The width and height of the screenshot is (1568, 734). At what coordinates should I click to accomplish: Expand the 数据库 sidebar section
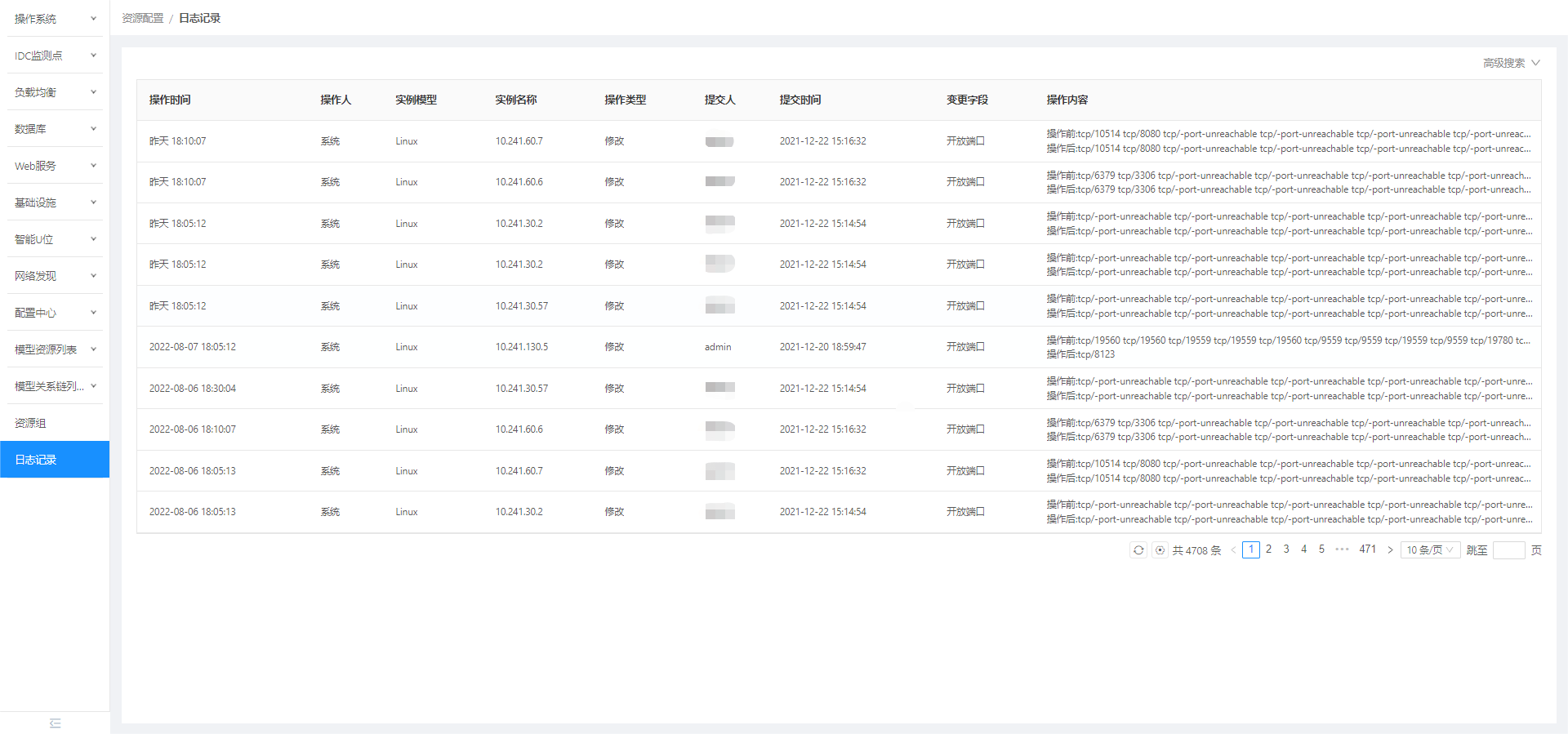[55, 129]
